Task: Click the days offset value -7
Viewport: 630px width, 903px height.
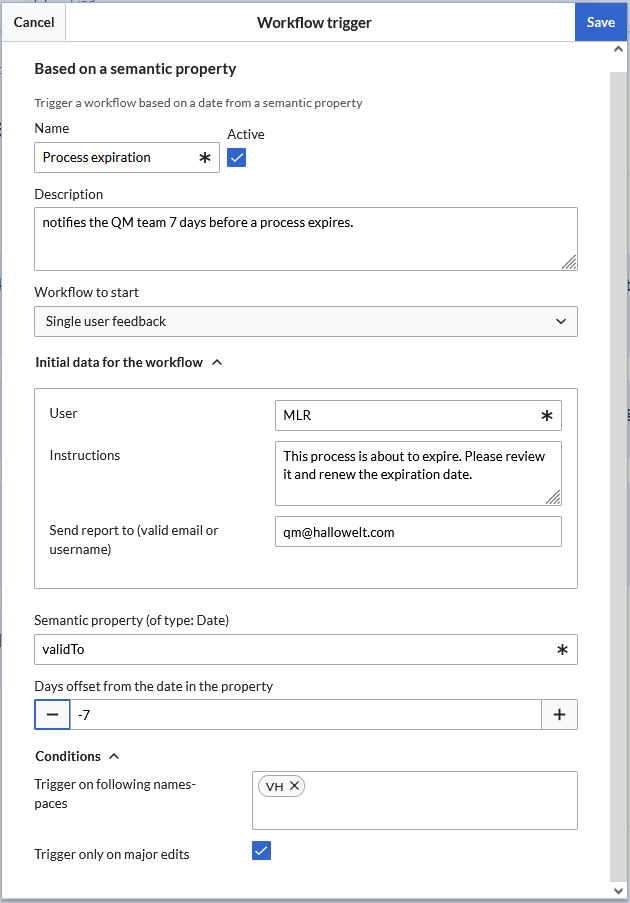Action: (x=306, y=715)
